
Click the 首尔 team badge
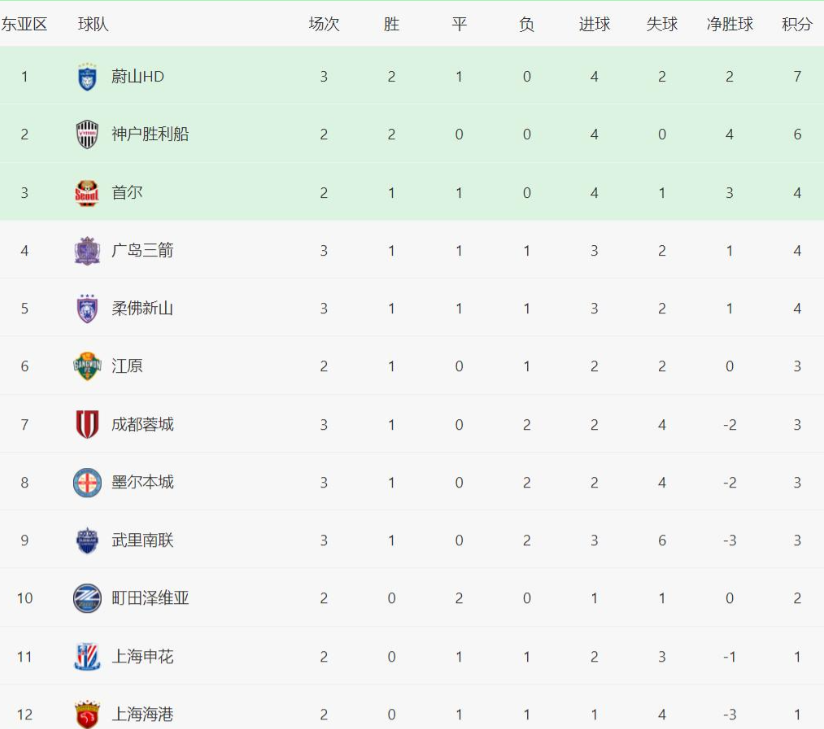tap(88, 193)
